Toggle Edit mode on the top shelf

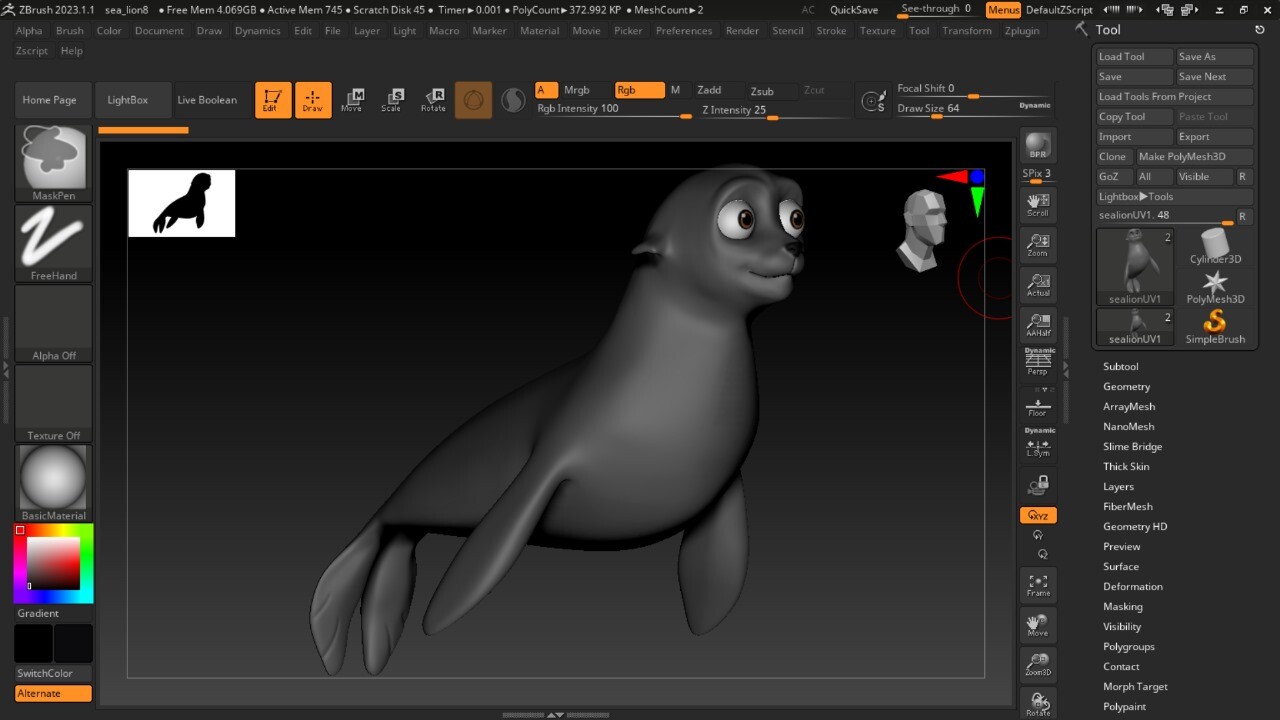click(x=272, y=99)
